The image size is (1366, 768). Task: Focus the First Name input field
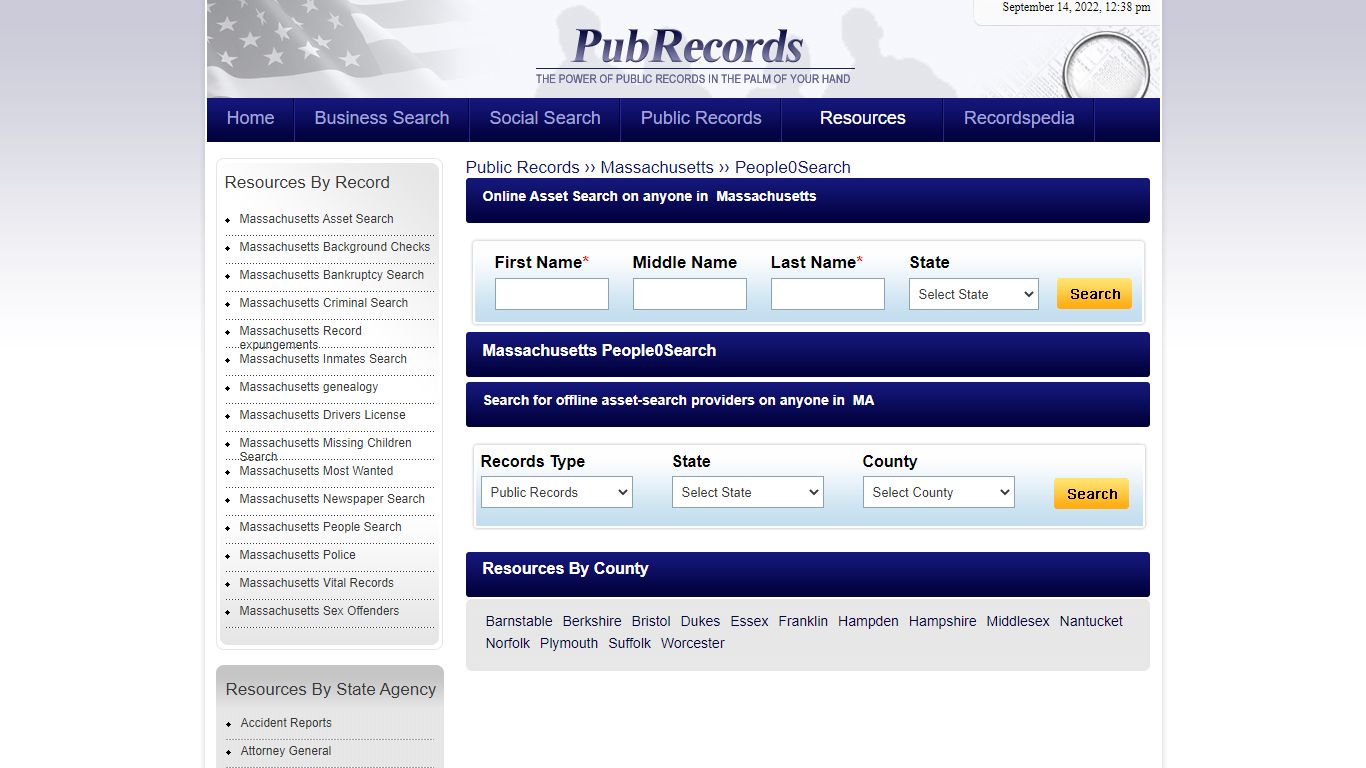[552, 294]
